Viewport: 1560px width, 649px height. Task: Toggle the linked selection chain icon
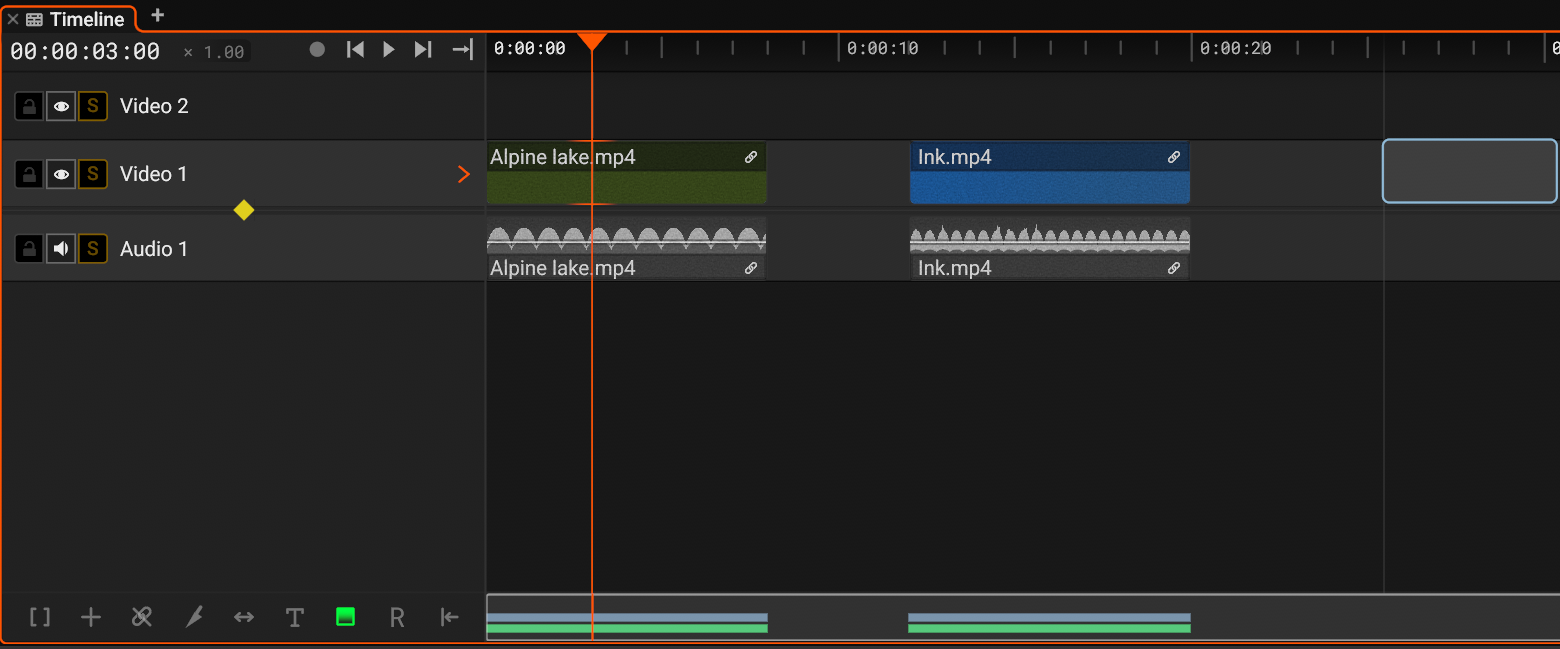142,617
